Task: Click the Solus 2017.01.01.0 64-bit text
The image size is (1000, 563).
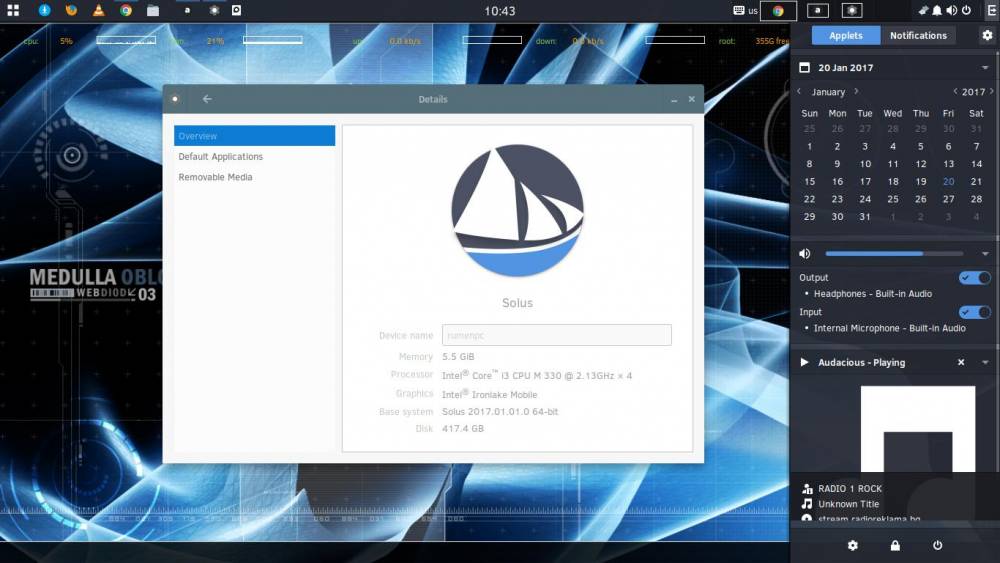Action: (x=500, y=412)
